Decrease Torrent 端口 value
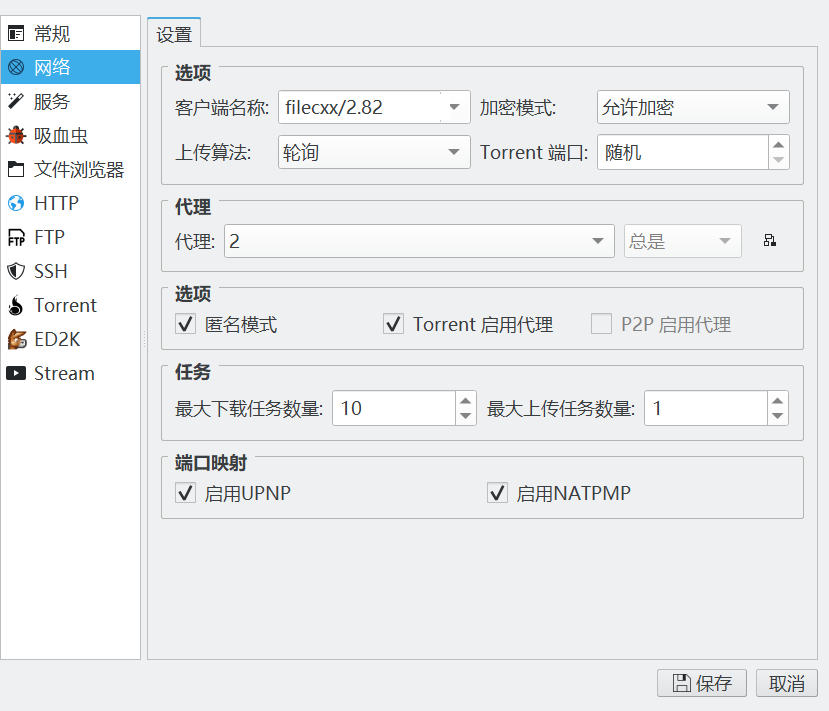Viewport: 829px width, 711px height. [x=778, y=160]
